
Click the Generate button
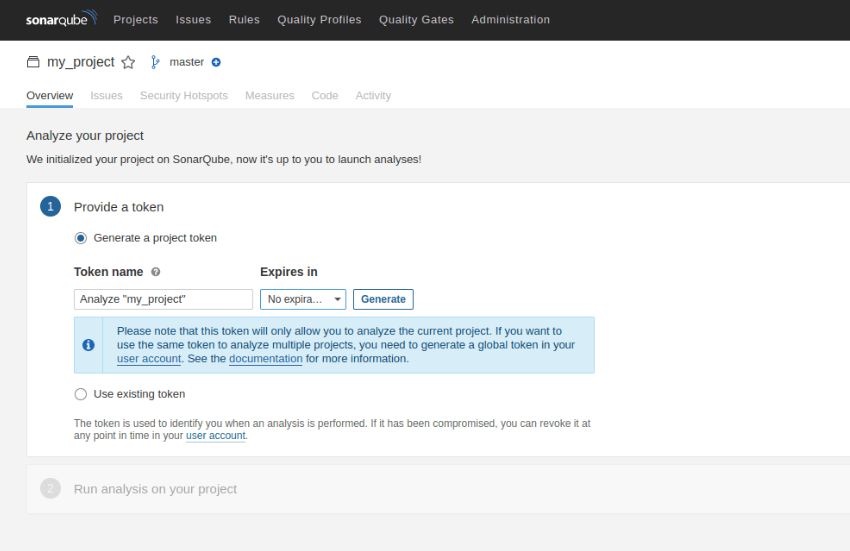pyautogui.click(x=383, y=299)
